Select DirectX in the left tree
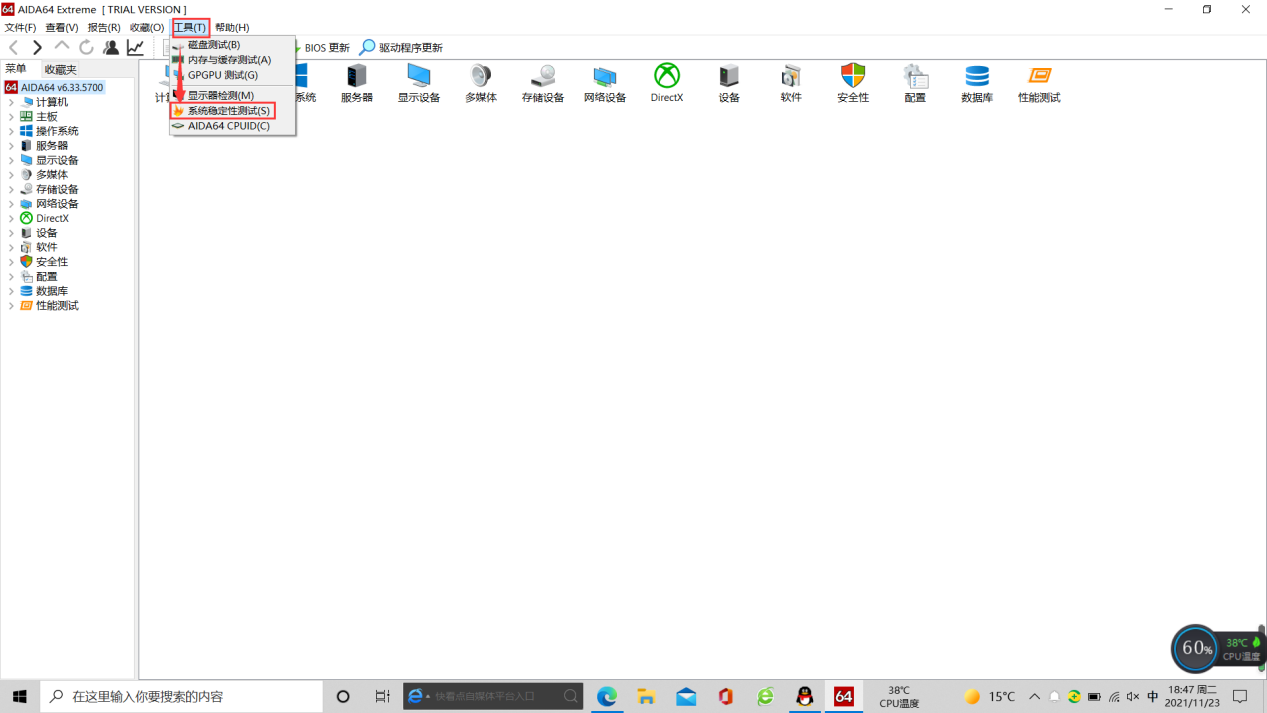Viewport: 1267px width, 713px height. (x=52, y=218)
